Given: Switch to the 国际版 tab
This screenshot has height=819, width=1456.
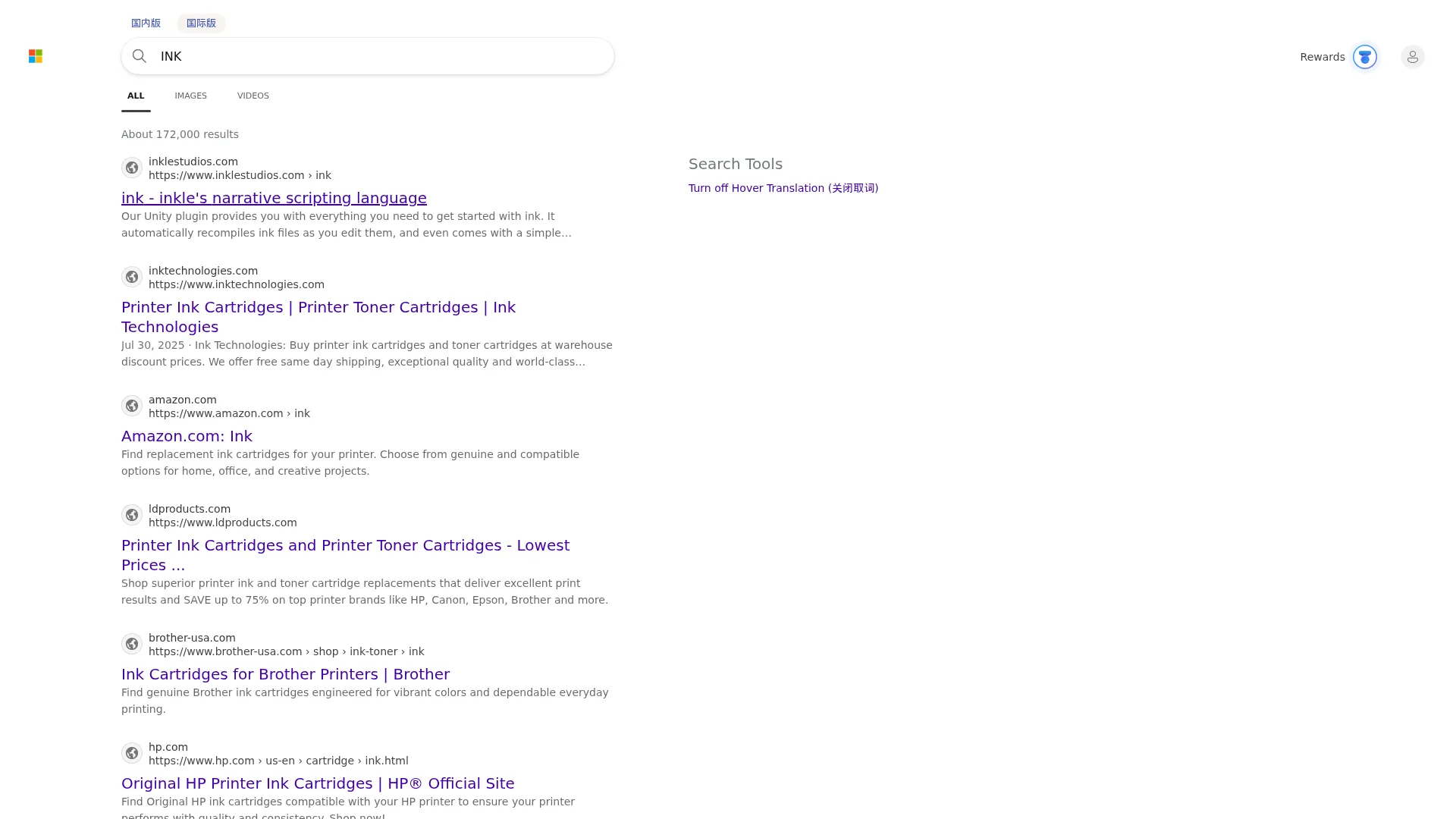Looking at the screenshot, I should [201, 24].
